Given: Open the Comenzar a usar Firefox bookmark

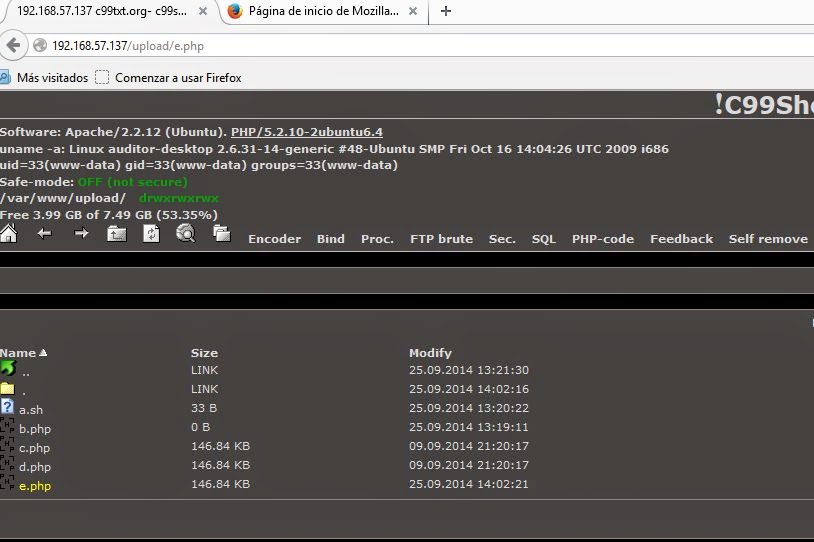Looking at the screenshot, I should pos(178,77).
